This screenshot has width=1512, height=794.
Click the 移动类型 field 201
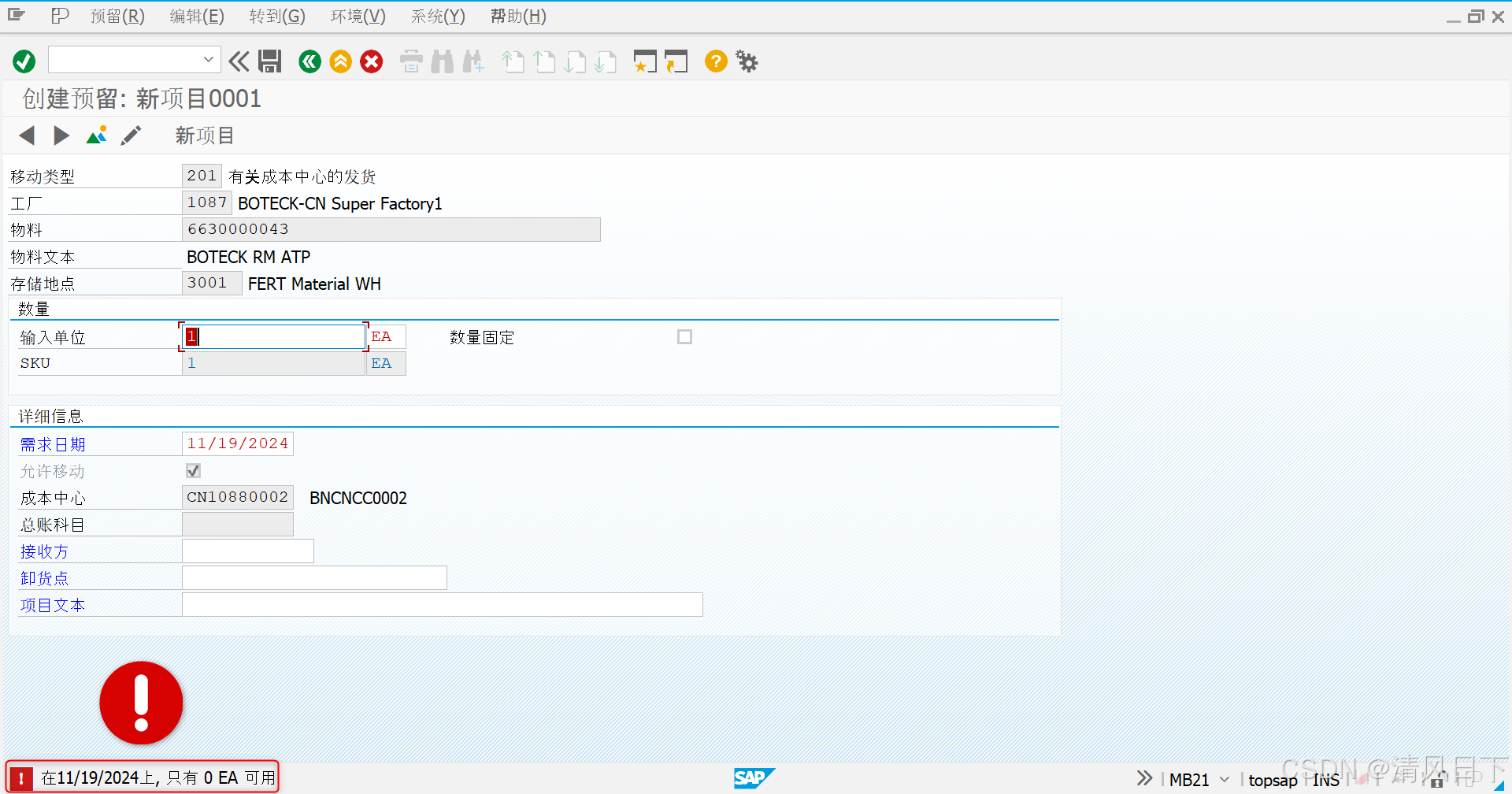pyautogui.click(x=202, y=176)
